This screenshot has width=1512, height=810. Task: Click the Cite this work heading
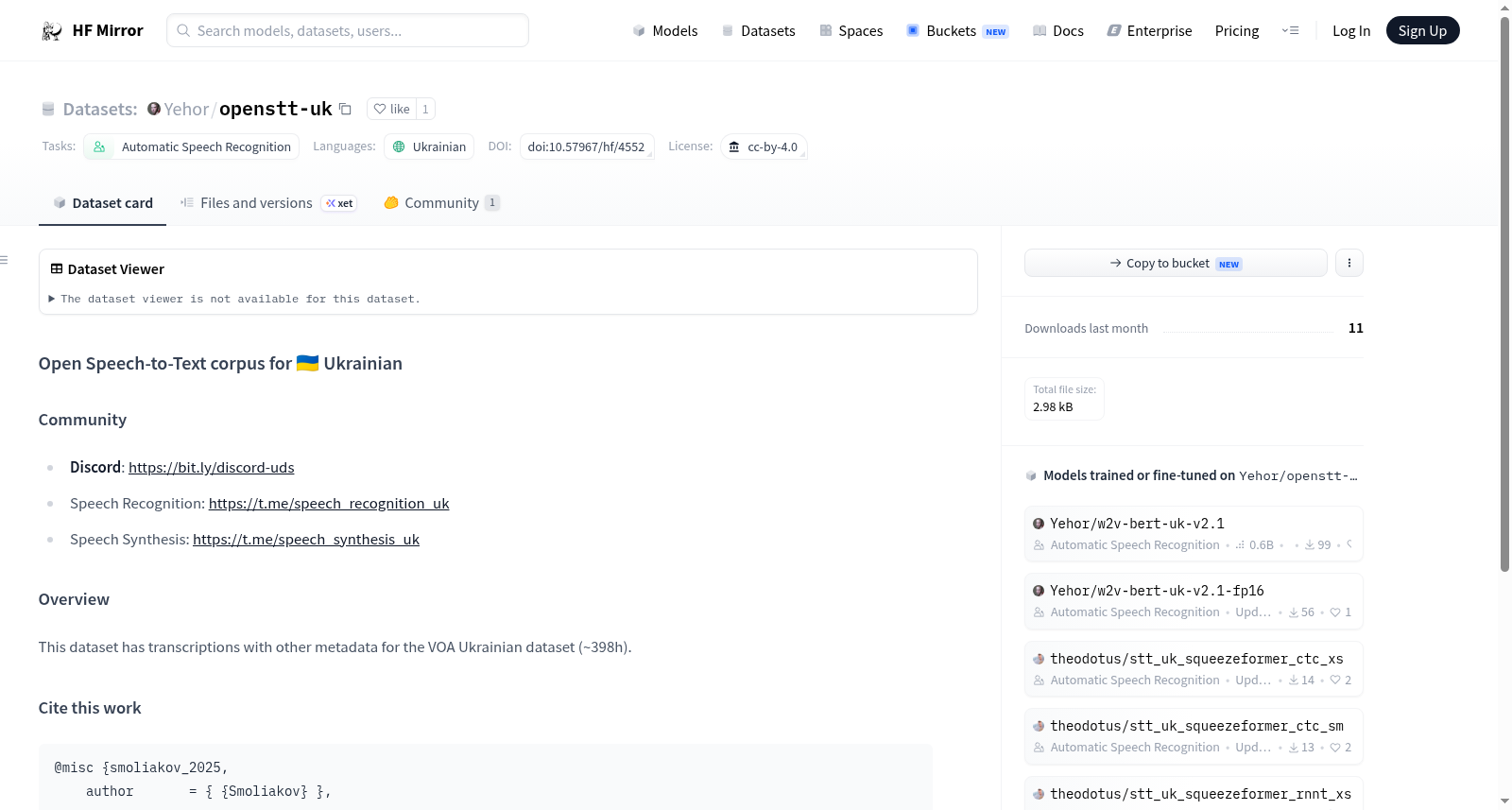point(90,708)
